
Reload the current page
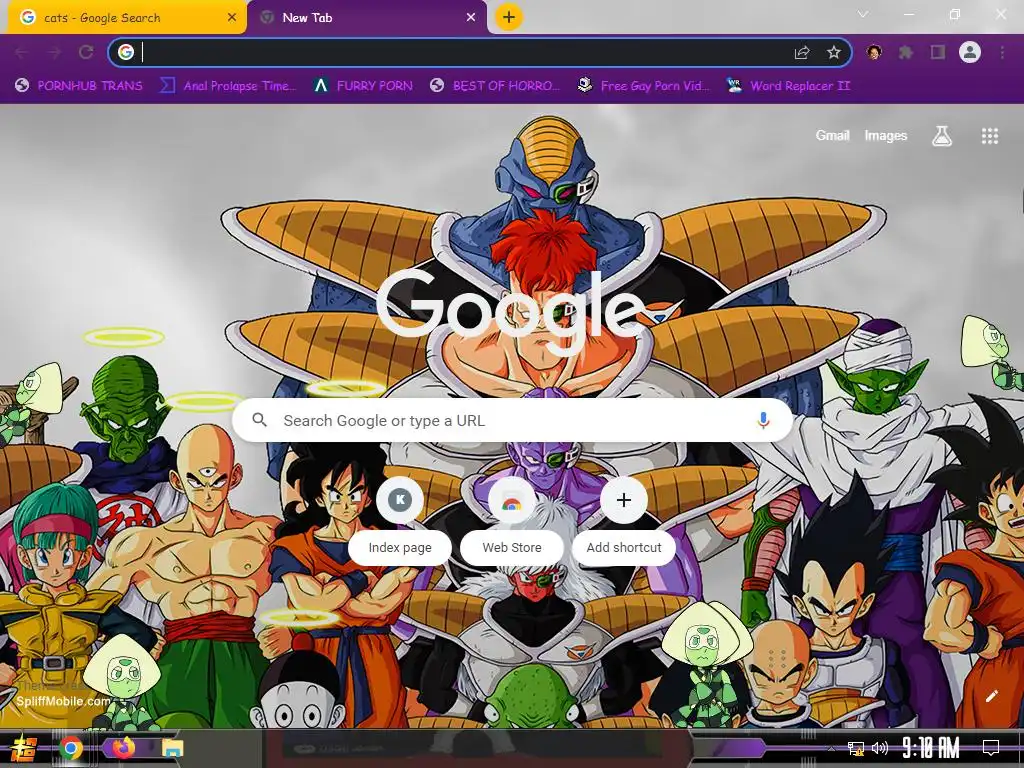(86, 52)
